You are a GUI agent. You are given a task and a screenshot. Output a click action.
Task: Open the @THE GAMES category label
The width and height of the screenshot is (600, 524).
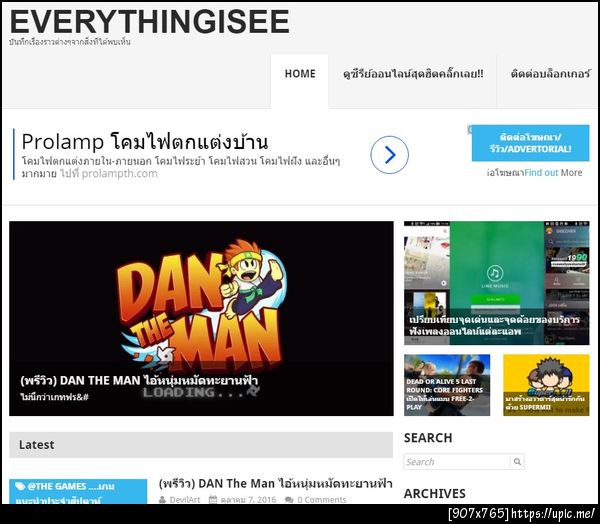[x=78, y=492]
